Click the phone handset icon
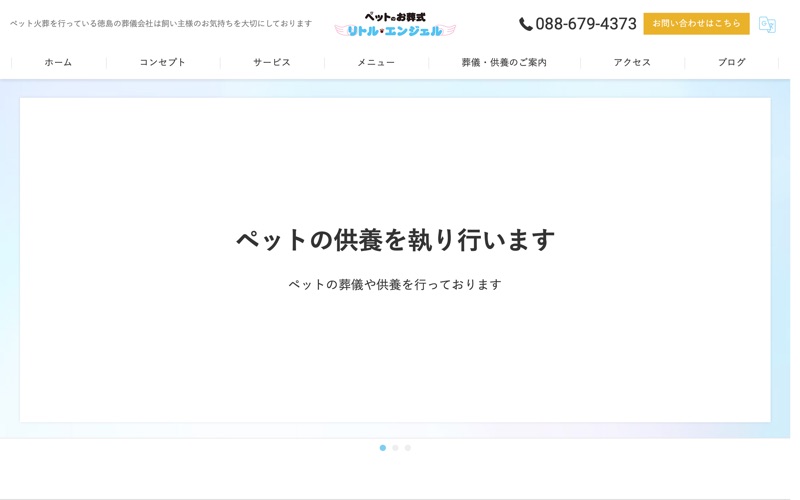The image size is (800, 500). point(526,24)
